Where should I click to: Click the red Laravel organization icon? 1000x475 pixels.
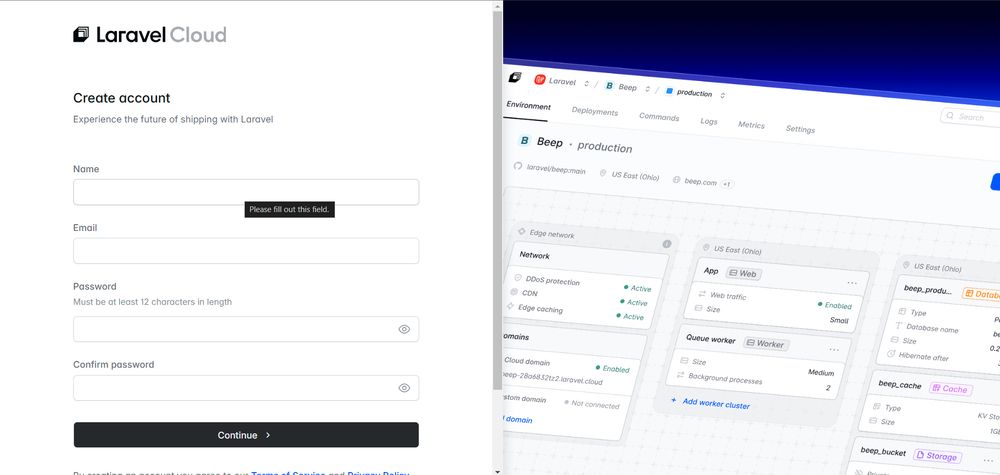tap(540, 80)
